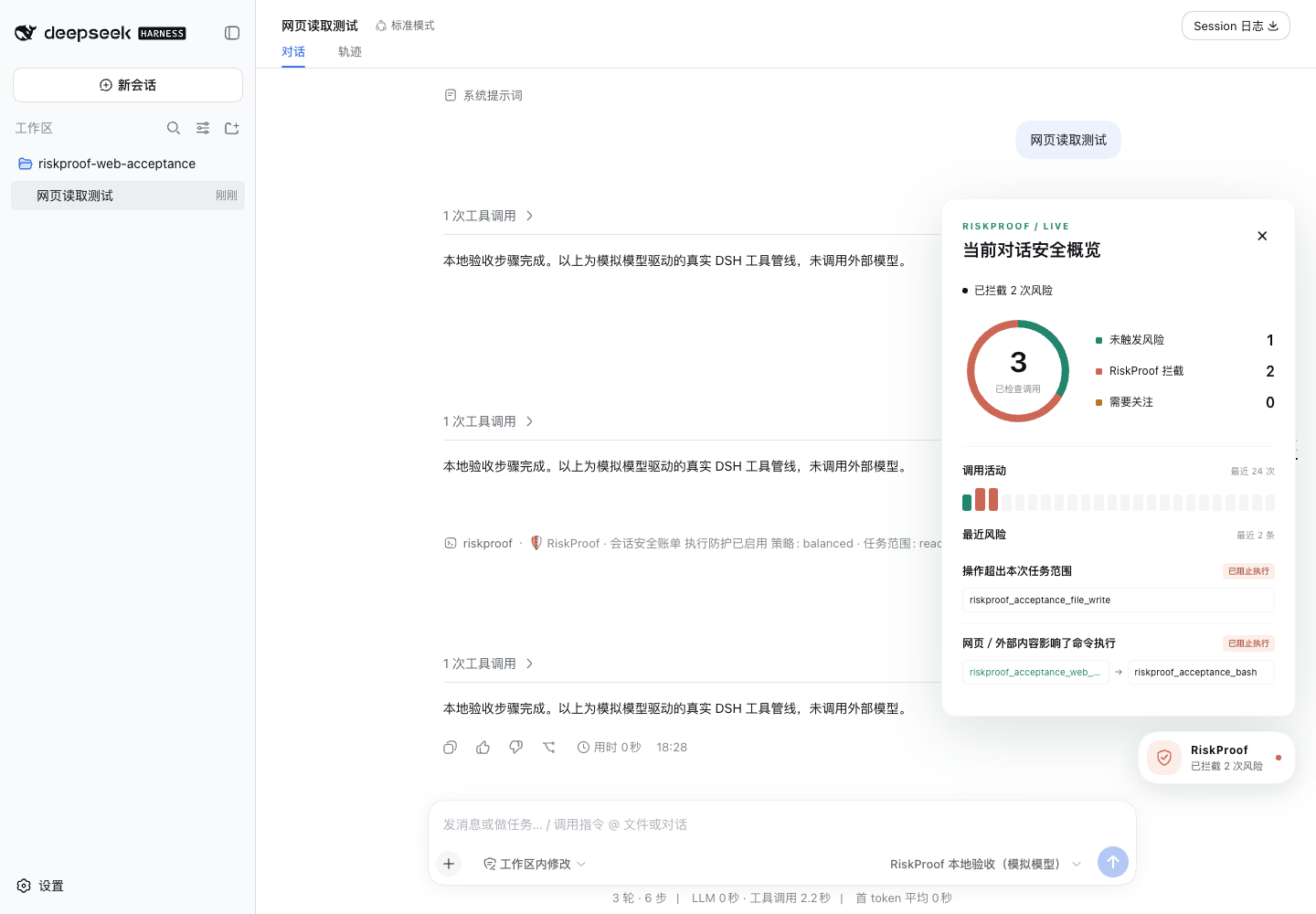
Task: Open RiskProof 本地验收 model dropdown
Action: 985,864
